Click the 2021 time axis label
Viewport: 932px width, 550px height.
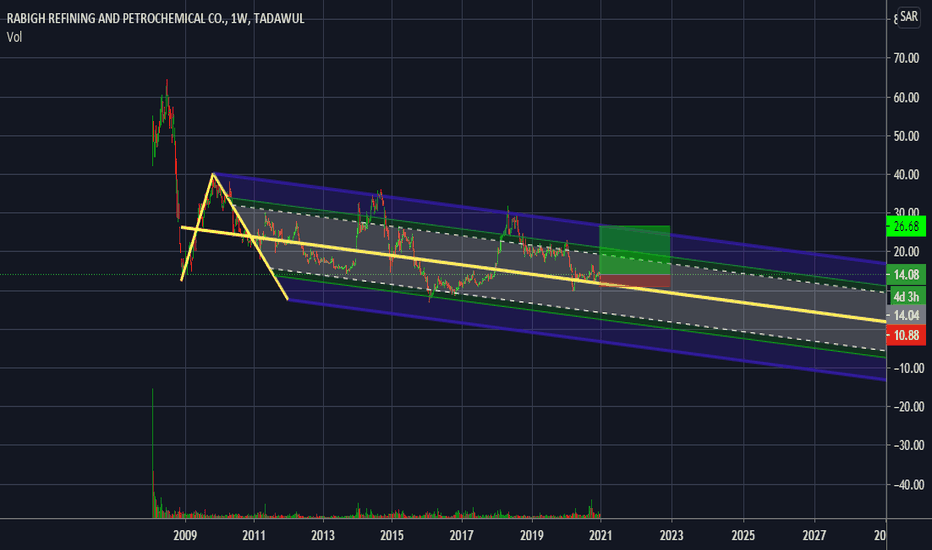[600, 536]
